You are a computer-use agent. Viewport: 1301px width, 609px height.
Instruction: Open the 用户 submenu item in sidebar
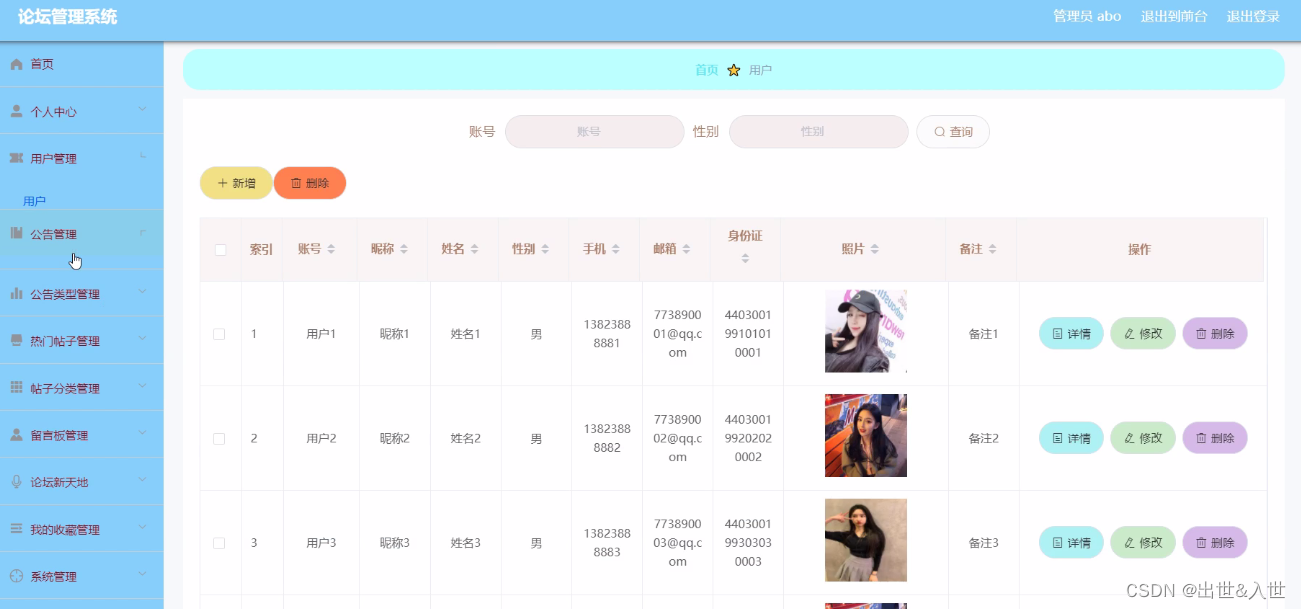tap(35, 201)
